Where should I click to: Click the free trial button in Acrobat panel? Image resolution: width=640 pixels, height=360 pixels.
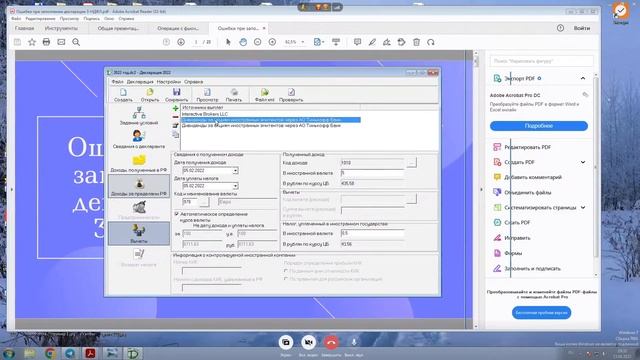click(542, 313)
